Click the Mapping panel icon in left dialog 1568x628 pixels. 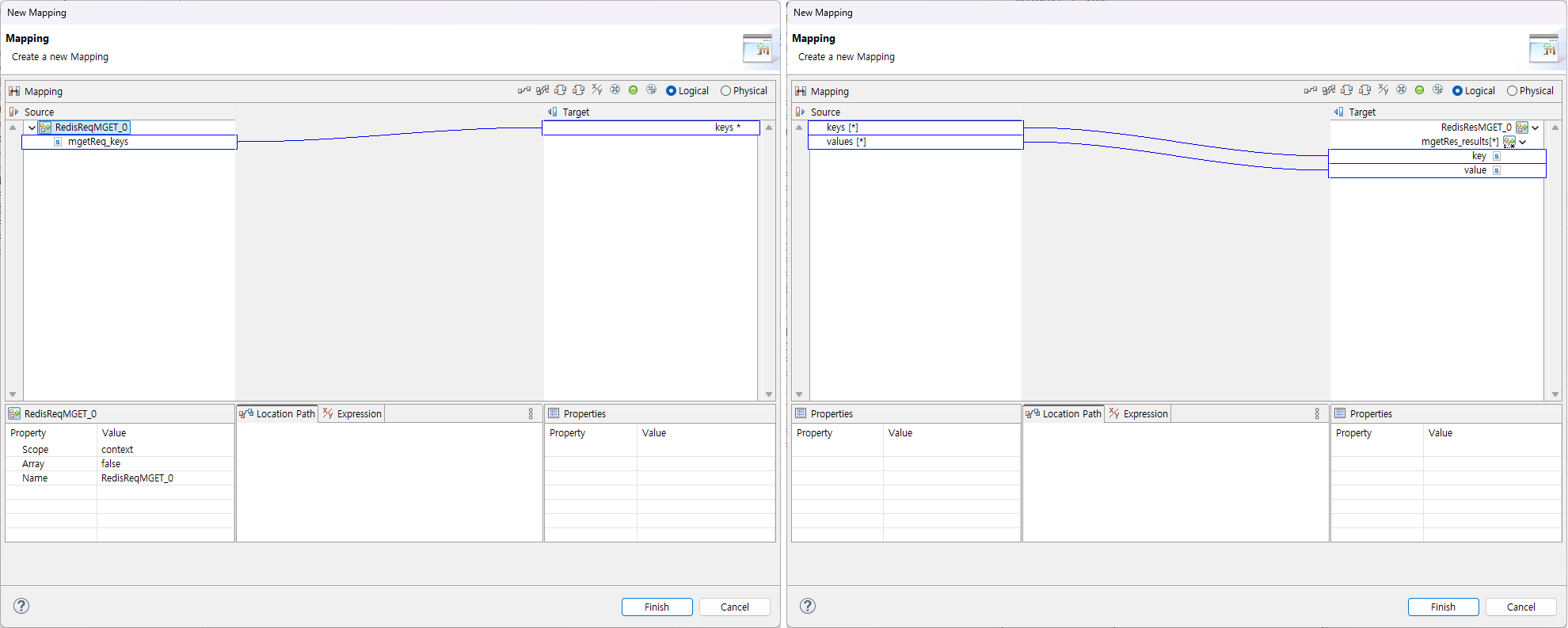pos(14,91)
